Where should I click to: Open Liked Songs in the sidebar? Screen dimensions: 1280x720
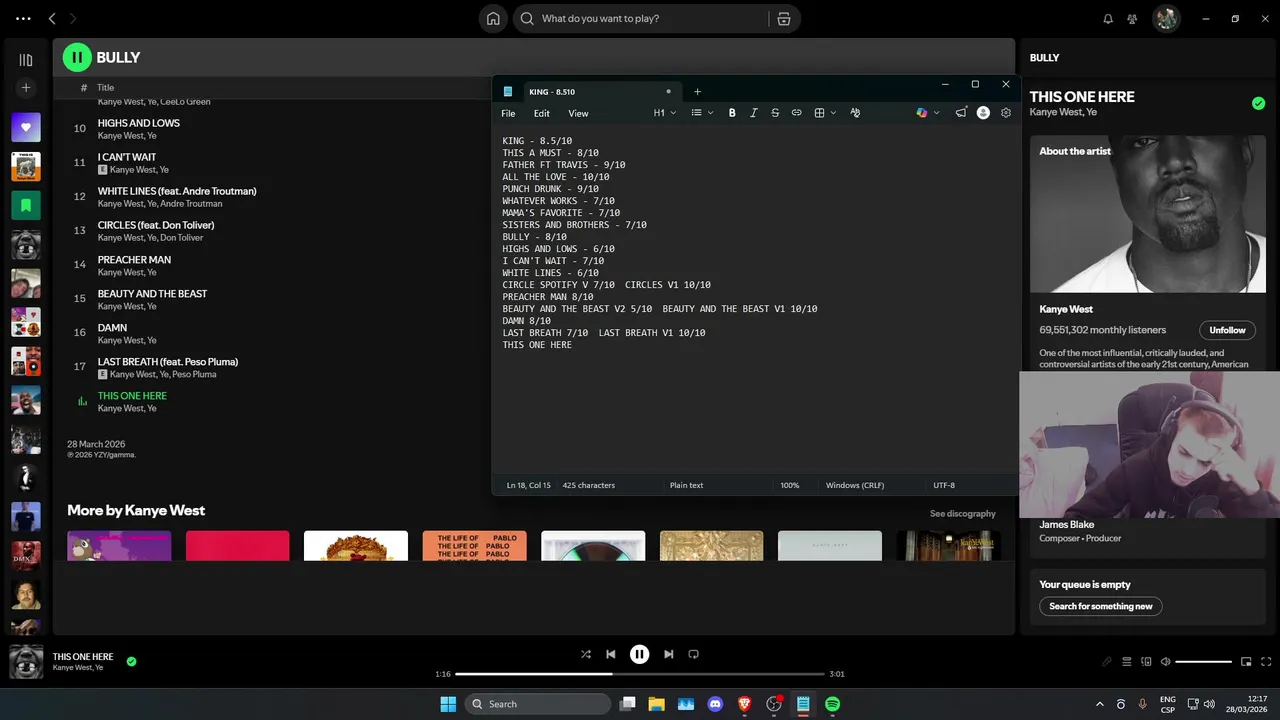[26, 127]
